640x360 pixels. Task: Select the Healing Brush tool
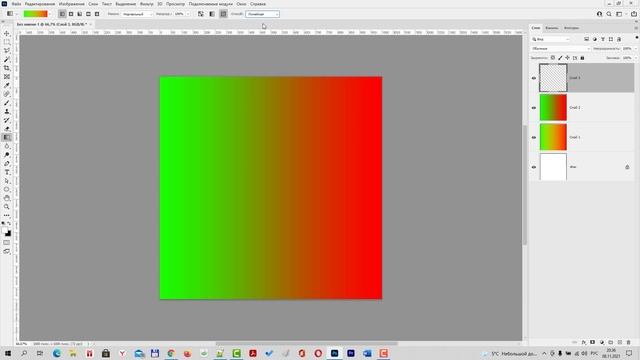[7, 94]
